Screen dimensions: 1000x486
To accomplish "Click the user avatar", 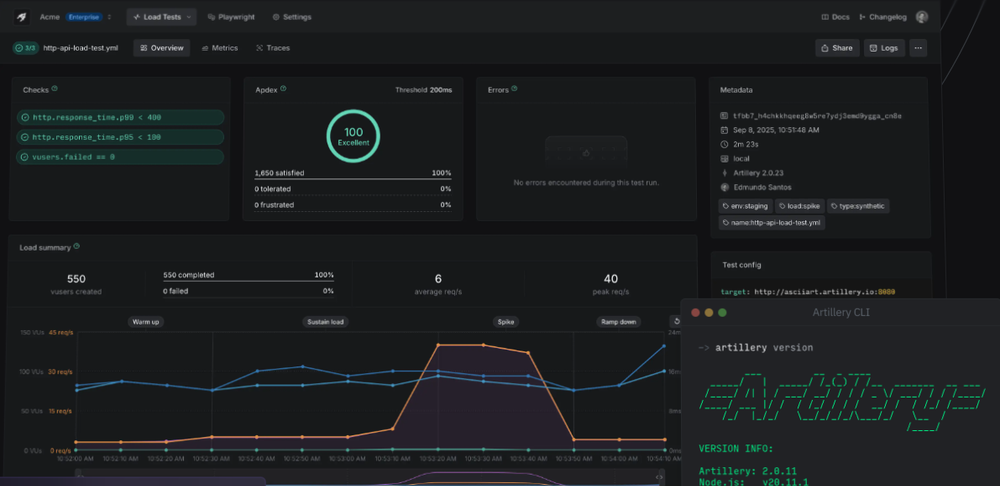I will 922,17.
